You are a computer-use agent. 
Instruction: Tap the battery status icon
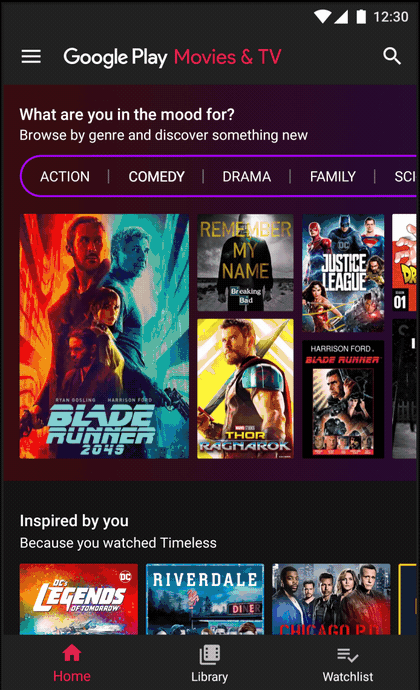tap(361, 17)
